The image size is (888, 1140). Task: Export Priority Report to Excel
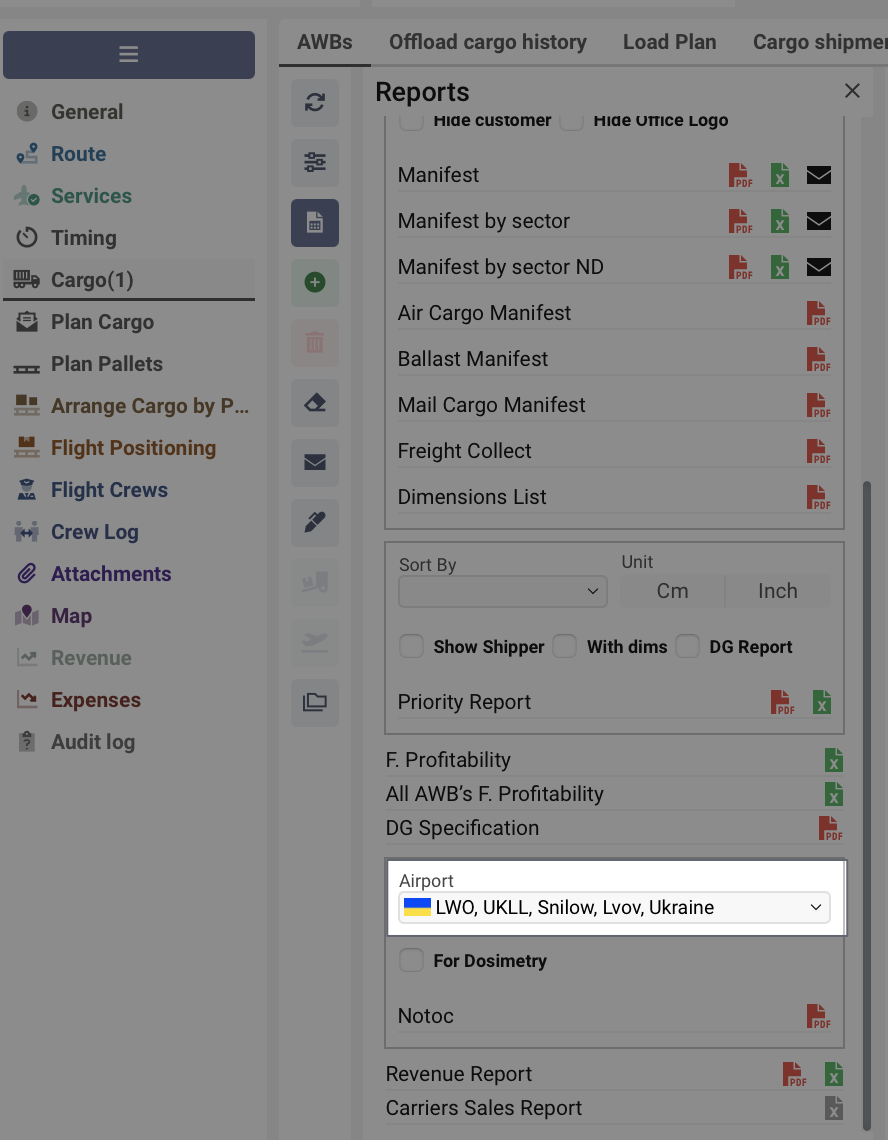click(822, 702)
